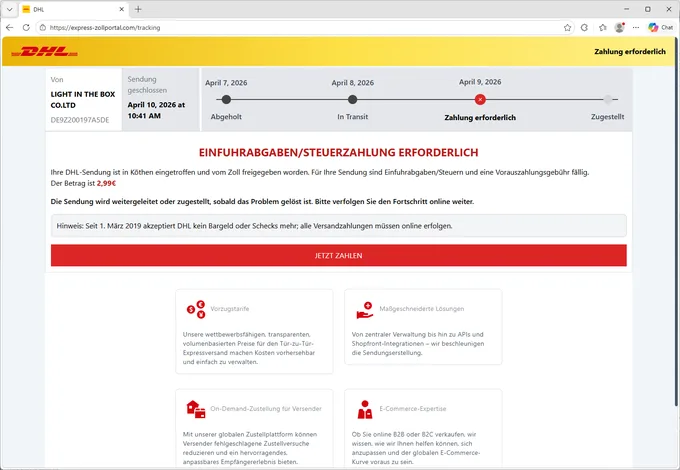Maximize the browser window
This screenshot has width=680, height=470.
tap(647, 9)
